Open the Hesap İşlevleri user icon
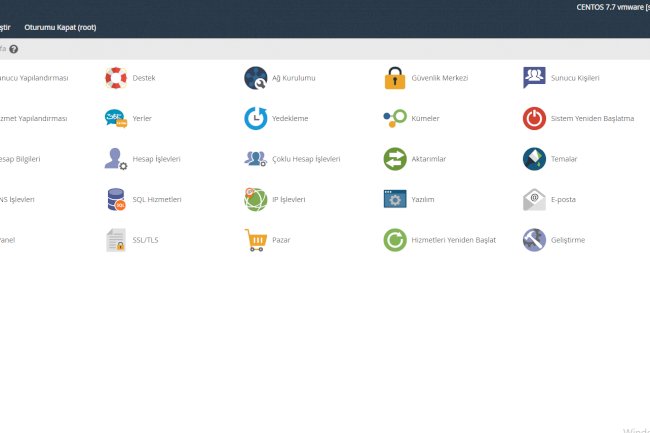The height and width of the screenshot is (433, 650). (x=116, y=159)
